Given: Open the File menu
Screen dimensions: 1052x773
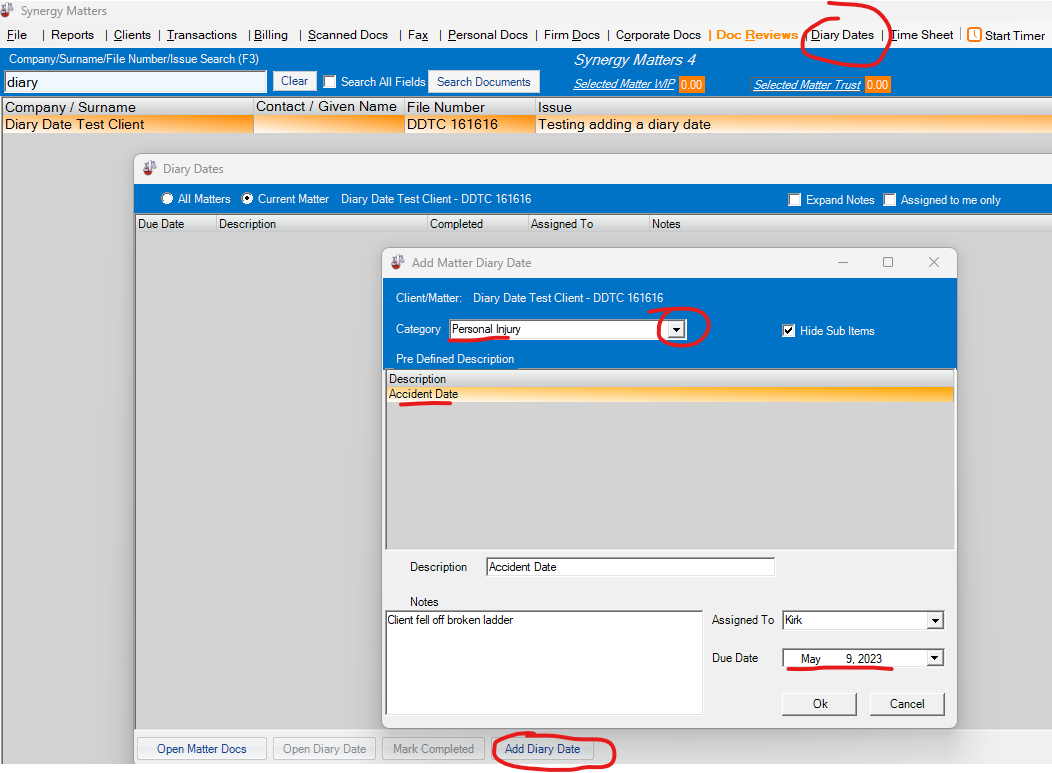Looking at the screenshot, I should coord(17,35).
